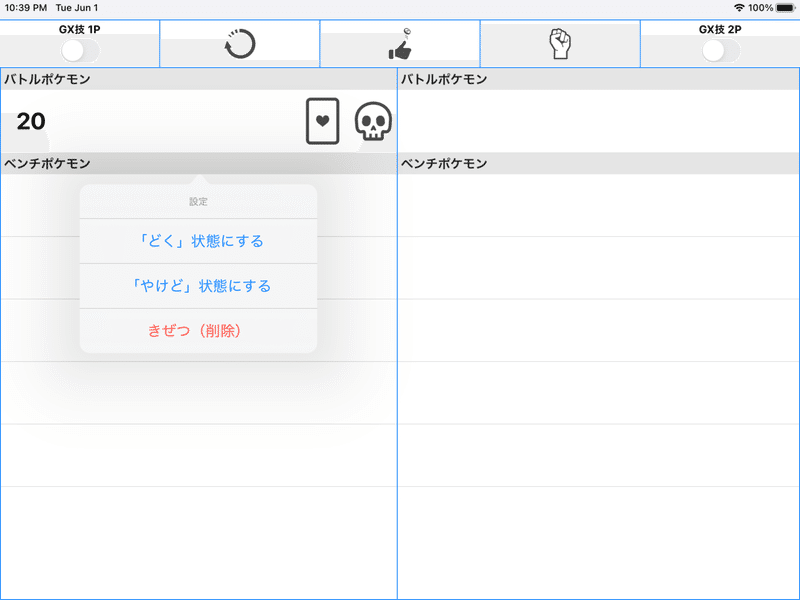Tap the heart card icon on 1P battle Pokémon
The image size is (800, 600).
click(321, 119)
